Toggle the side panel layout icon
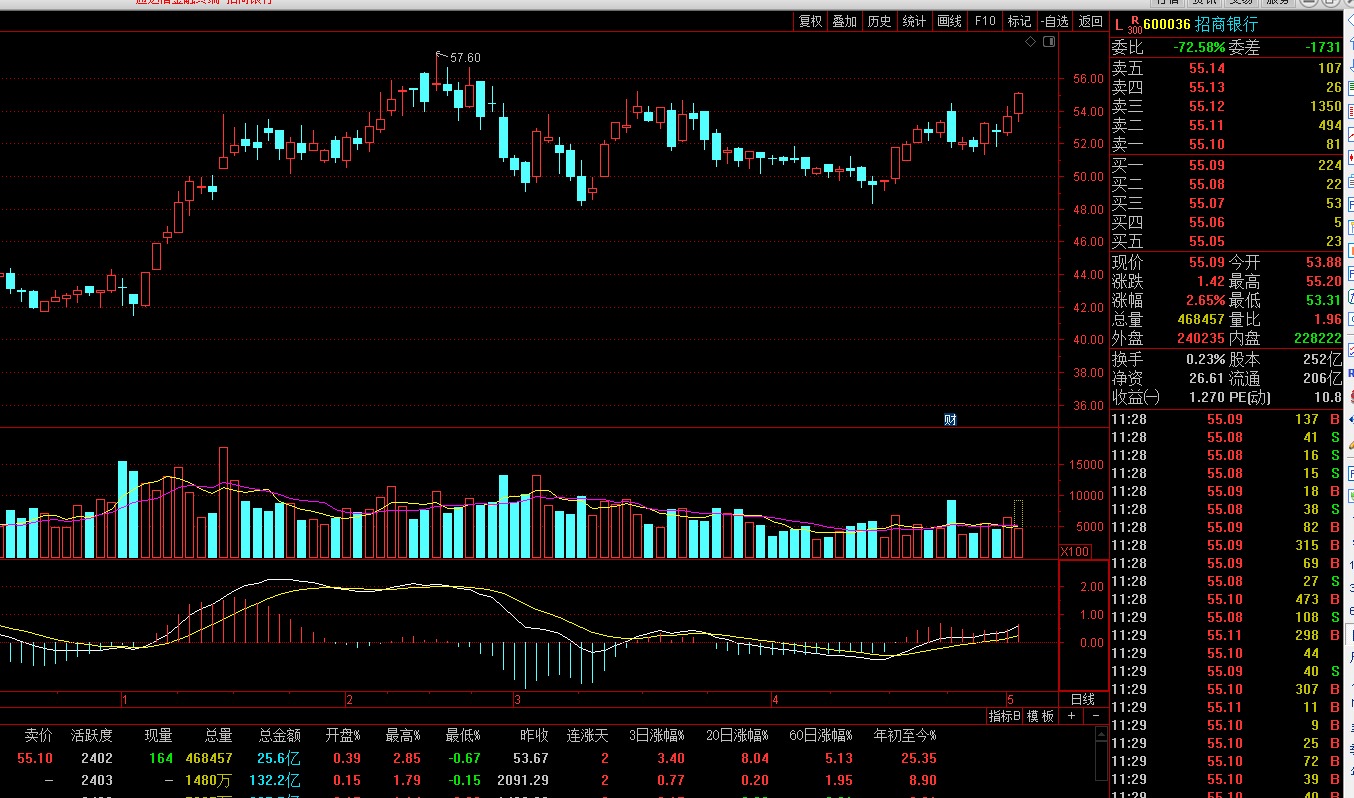Viewport: 1354px width, 798px height. (1049, 42)
